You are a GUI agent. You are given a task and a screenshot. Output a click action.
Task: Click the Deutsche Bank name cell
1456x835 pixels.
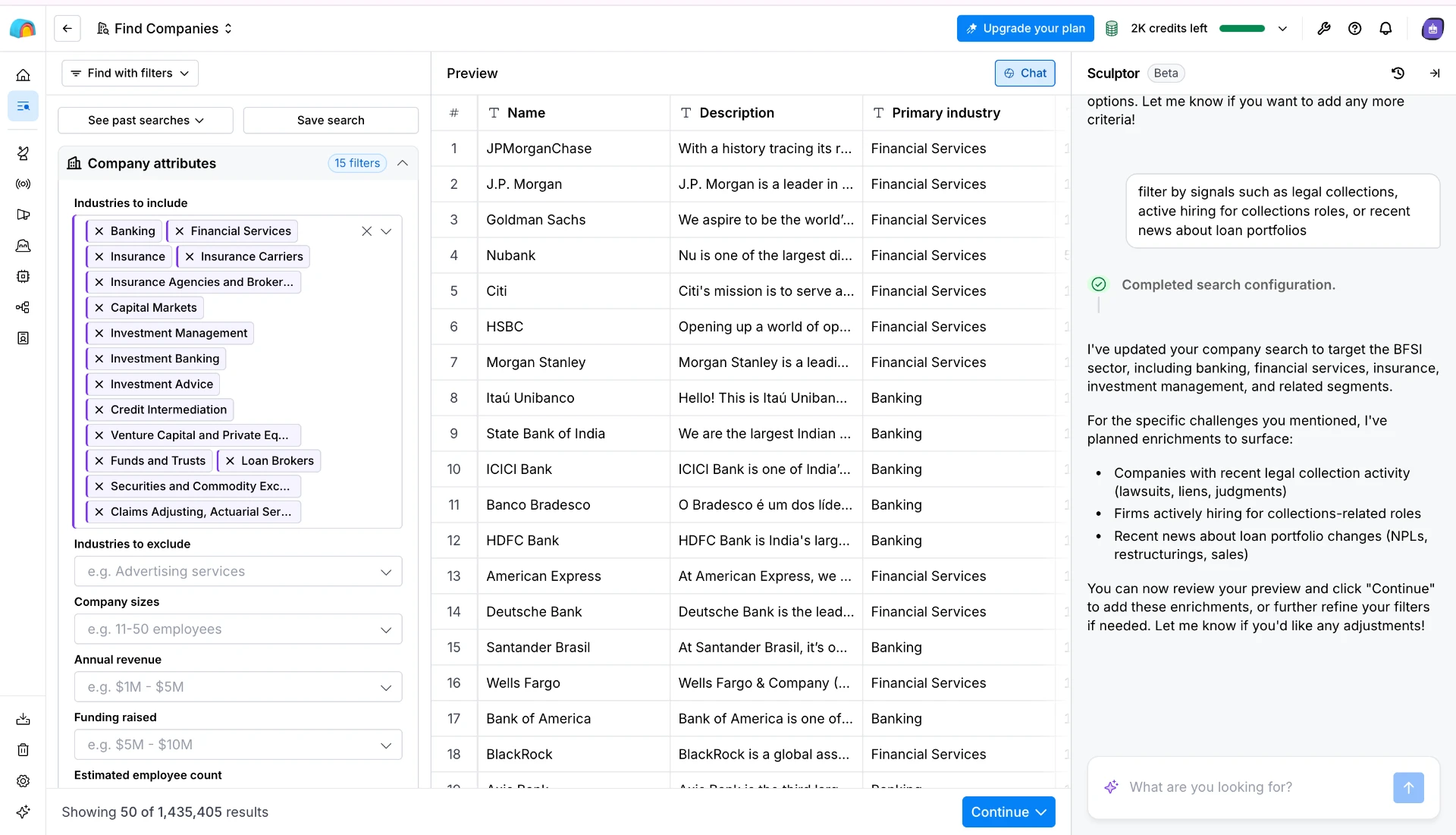(x=573, y=612)
